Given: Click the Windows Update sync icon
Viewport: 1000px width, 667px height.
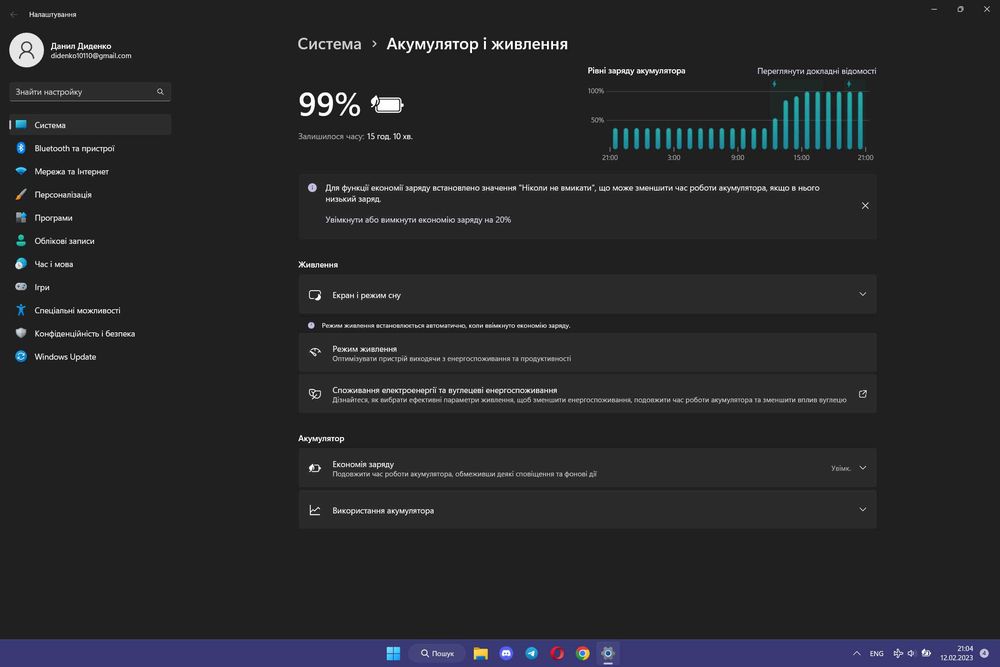Looking at the screenshot, I should click(x=21, y=356).
